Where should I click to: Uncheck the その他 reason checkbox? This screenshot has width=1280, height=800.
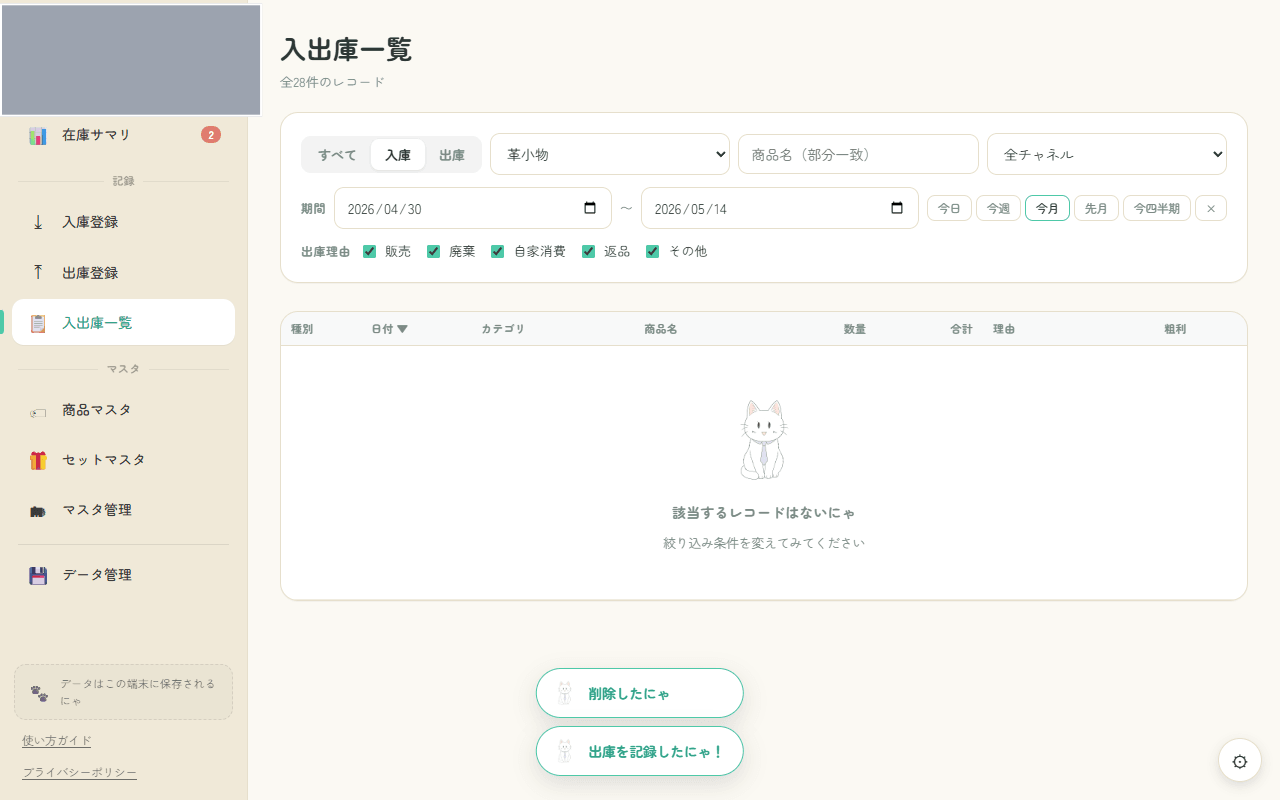[653, 251]
